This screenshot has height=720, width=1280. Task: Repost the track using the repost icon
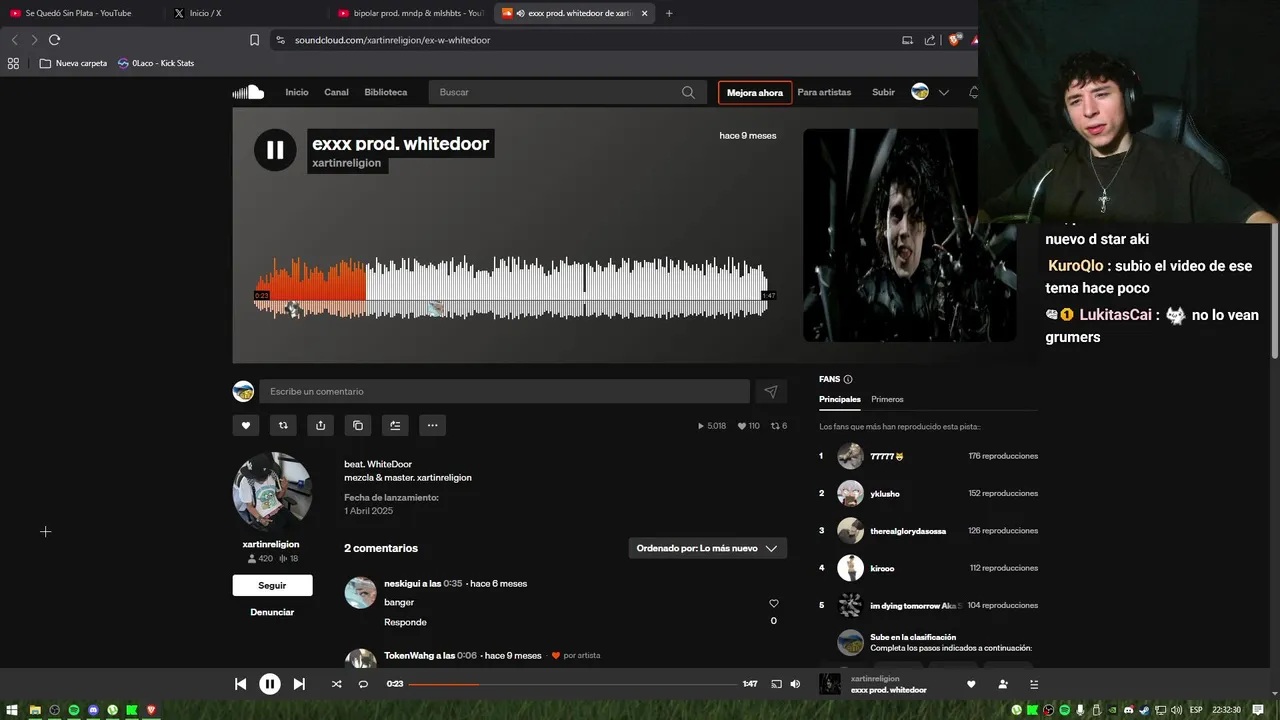tap(283, 425)
